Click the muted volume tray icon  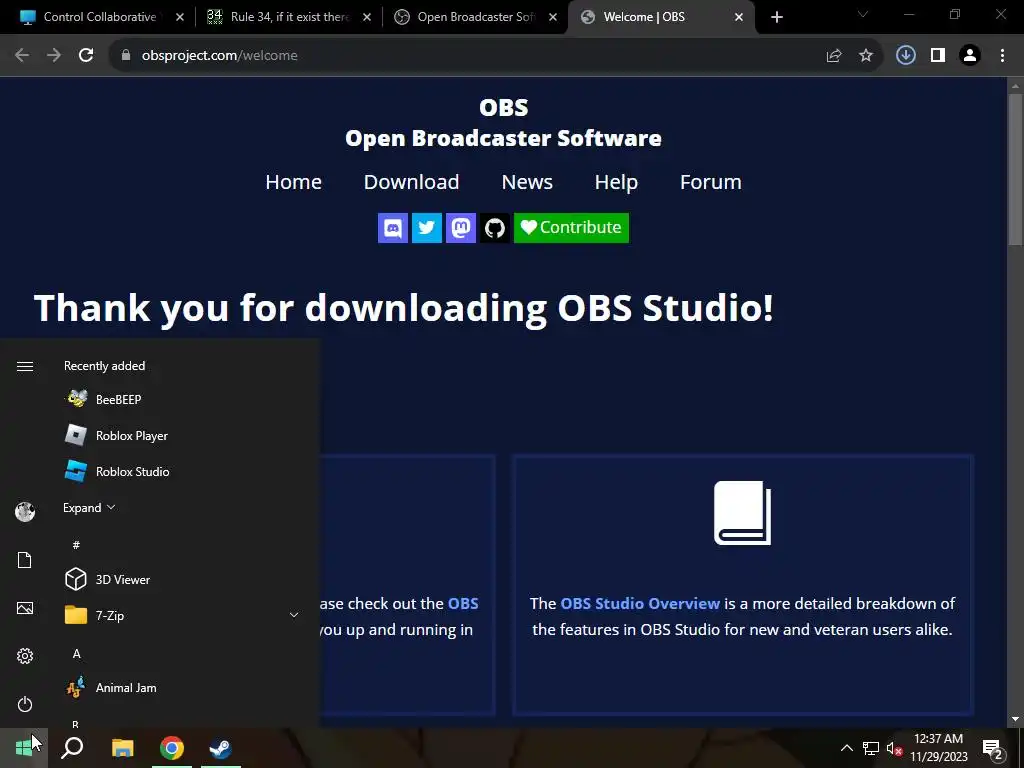click(x=894, y=748)
